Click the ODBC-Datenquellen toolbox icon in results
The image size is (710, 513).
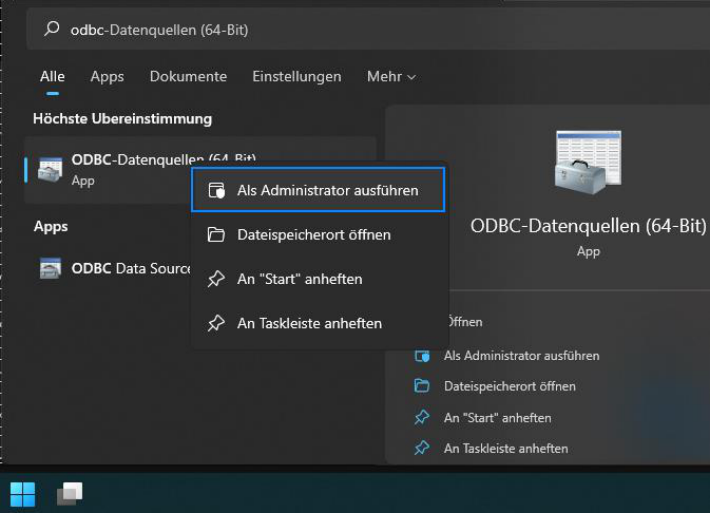50,169
